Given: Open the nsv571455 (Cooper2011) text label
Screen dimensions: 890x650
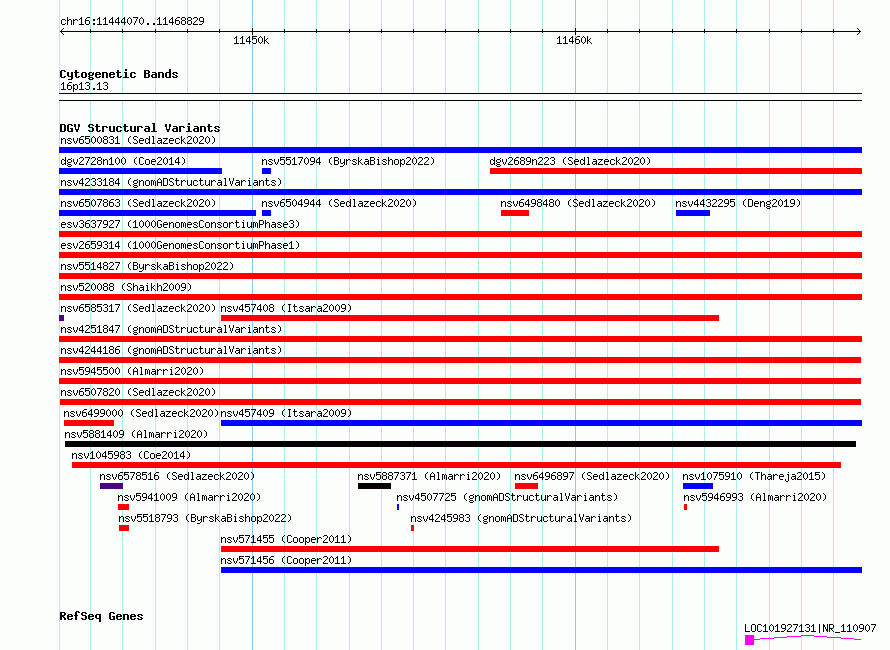Looking at the screenshot, I should [286, 539].
